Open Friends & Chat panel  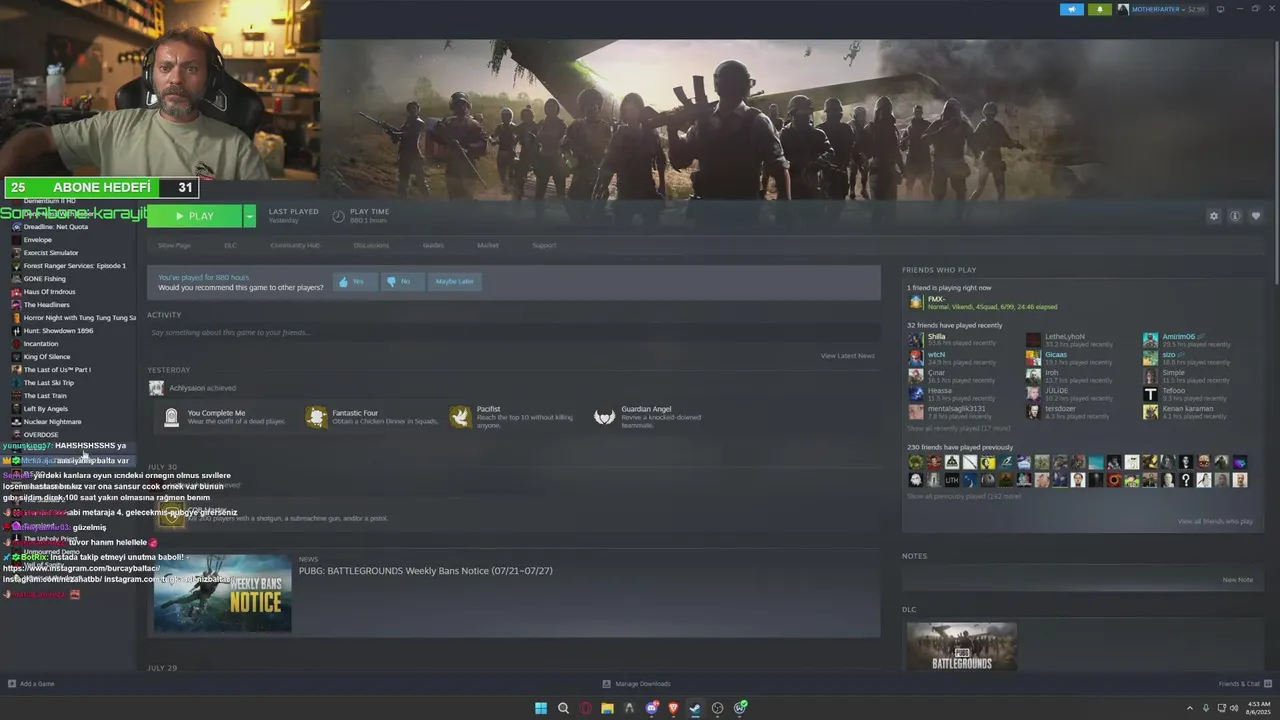(x=1244, y=684)
